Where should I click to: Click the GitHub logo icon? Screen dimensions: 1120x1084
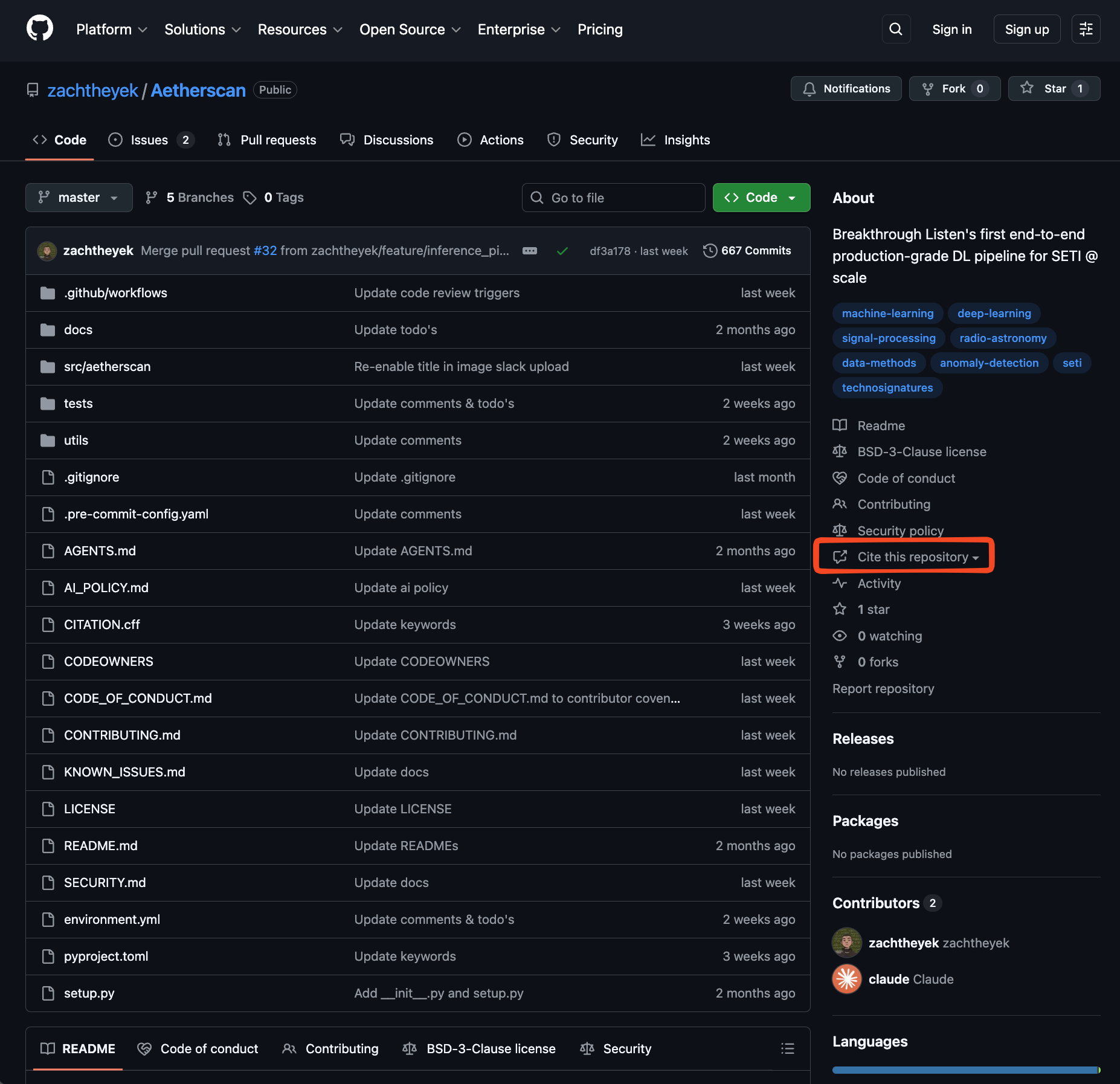(40, 28)
